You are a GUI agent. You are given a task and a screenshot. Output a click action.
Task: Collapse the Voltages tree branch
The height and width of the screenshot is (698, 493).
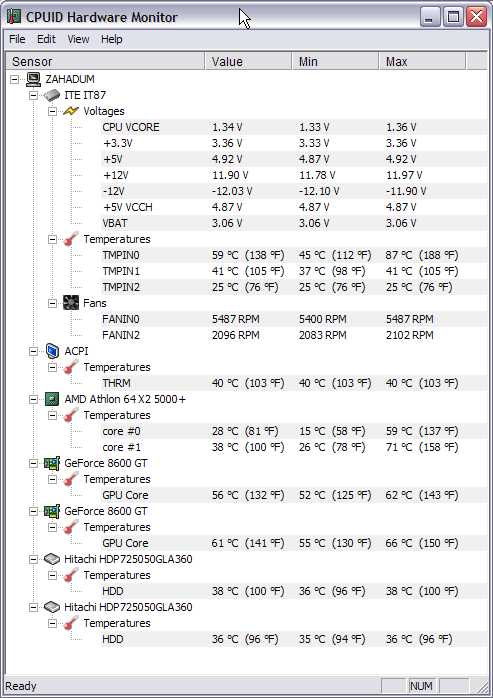click(x=52, y=111)
